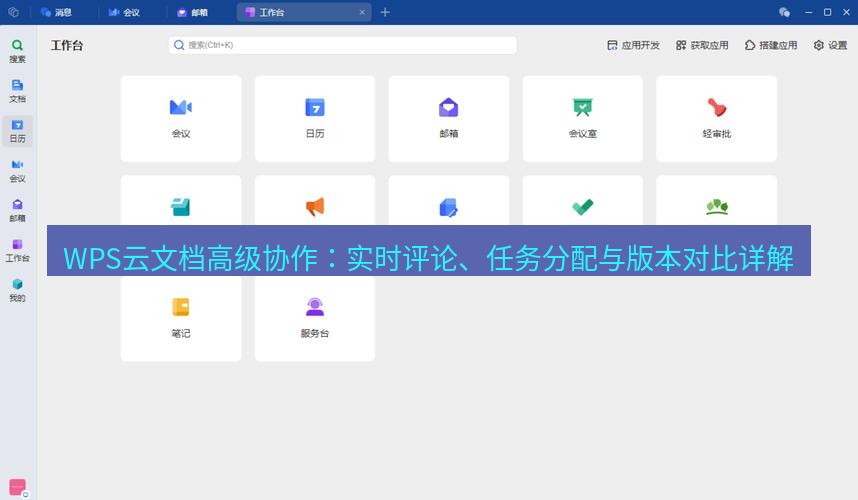This screenshot has height=500, width=858.
Task: Click the chat bubble icon in title bar right
Action: coord(784,12)
